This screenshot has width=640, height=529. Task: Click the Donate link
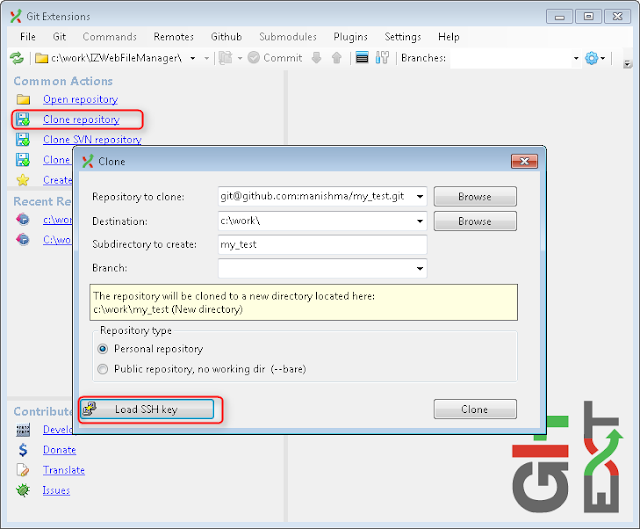pyautogui.click(x=60, y=450)
